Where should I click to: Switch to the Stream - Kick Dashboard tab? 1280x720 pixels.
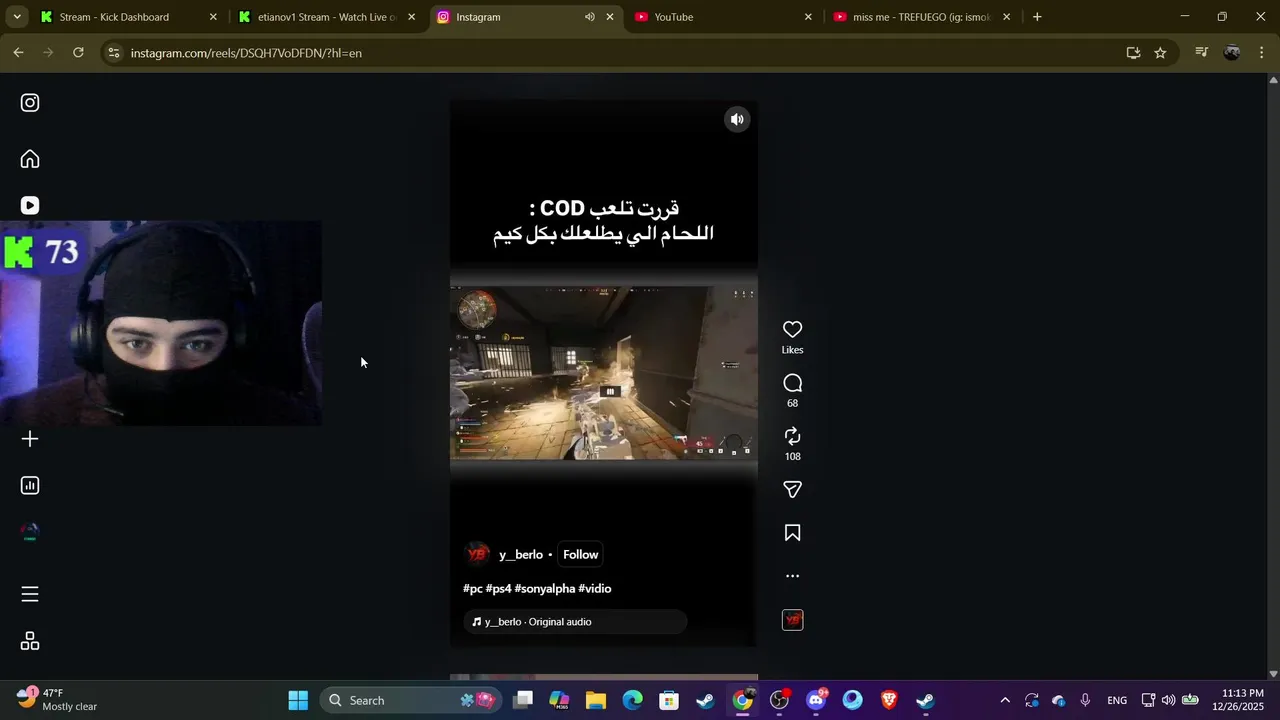pyautogui.click(x=126, y=17)
